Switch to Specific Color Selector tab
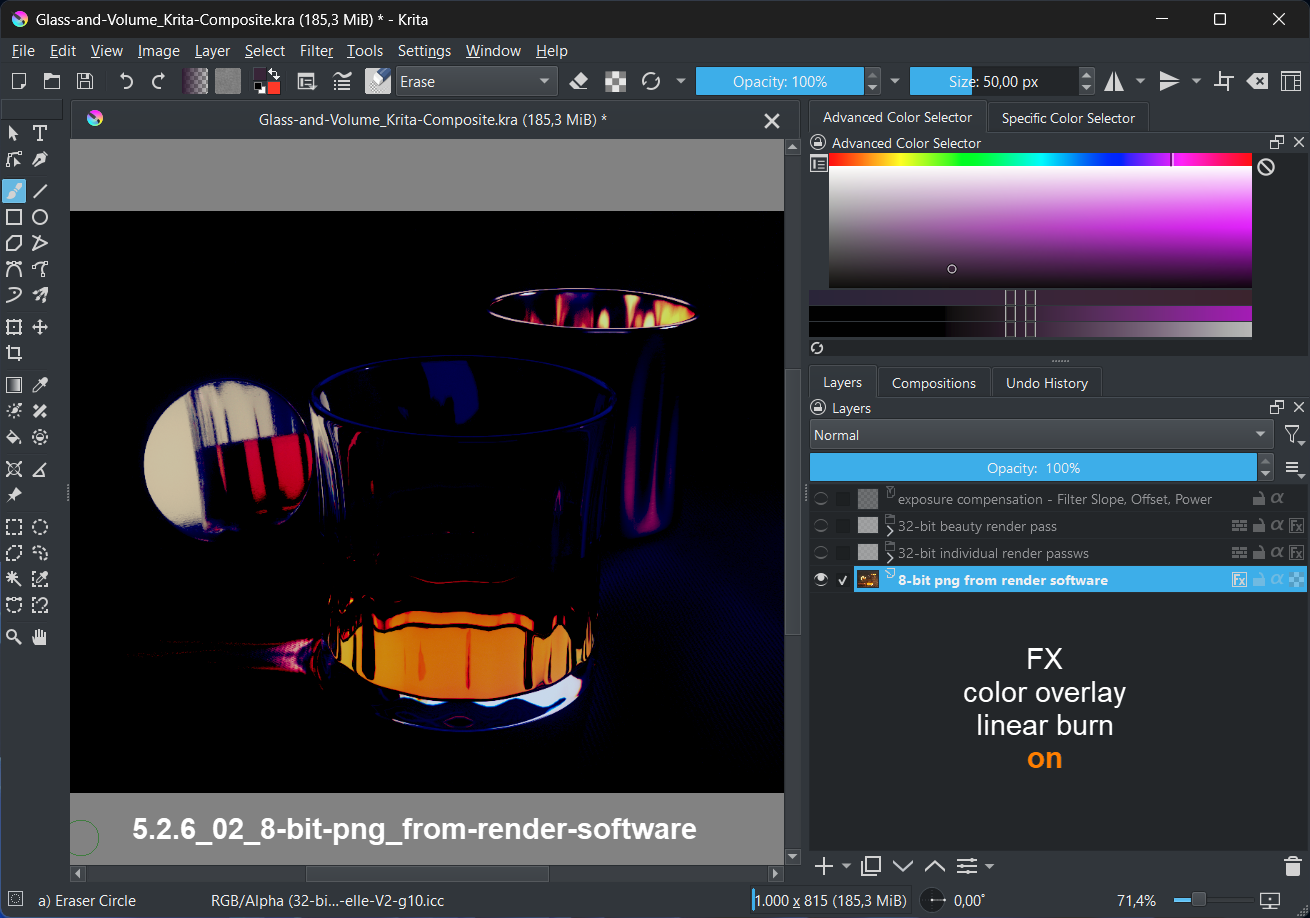 tap(1068, 118)
